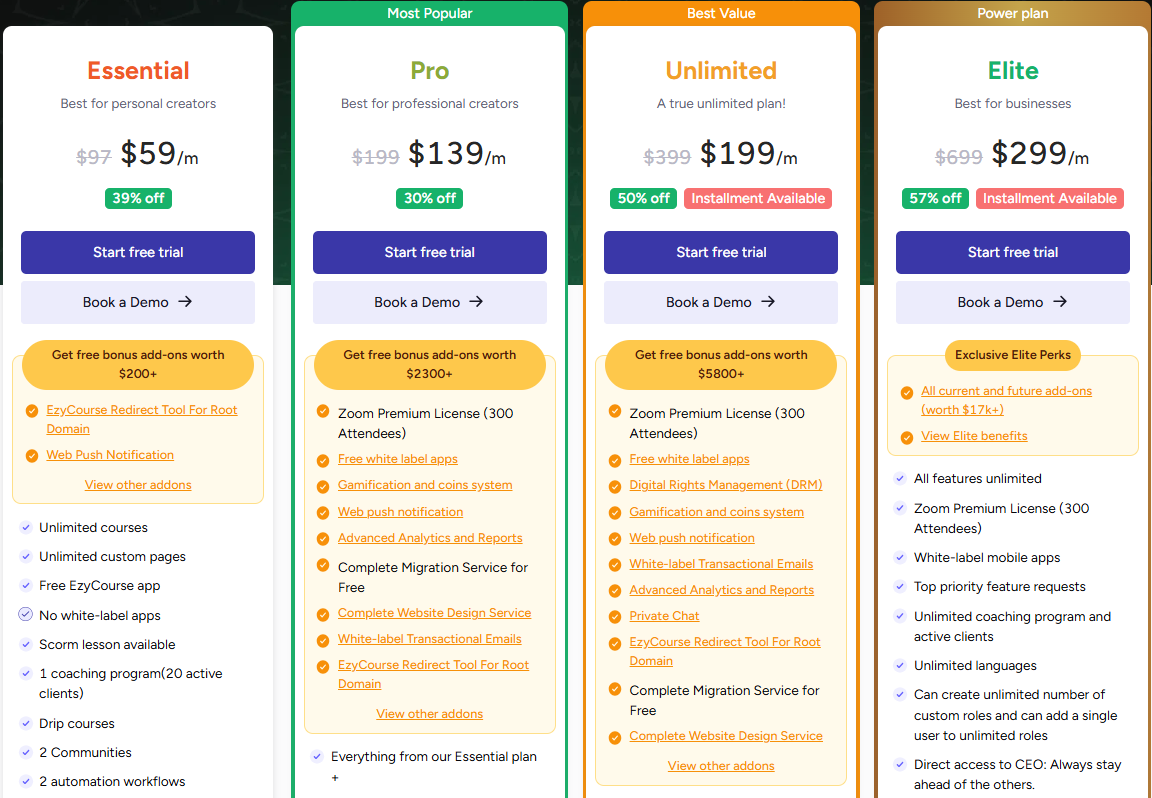1152x798 pixels.
Task: Click the 50% off badge on Unlimited
Action: pos(644,198)
